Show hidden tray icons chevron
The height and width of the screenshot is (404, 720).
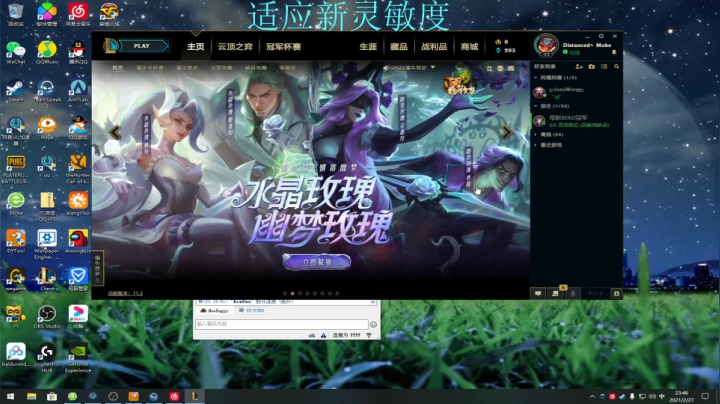pyautogui.click(x=592, y=396)
